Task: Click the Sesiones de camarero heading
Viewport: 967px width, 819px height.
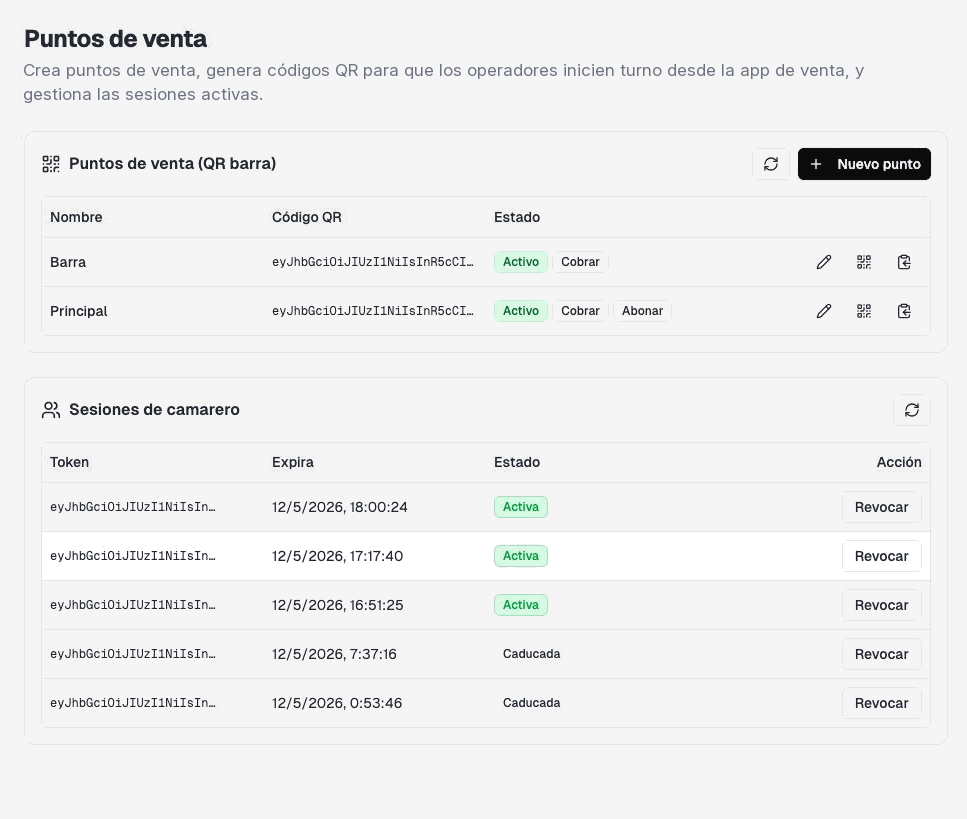Action: (154, 410)
